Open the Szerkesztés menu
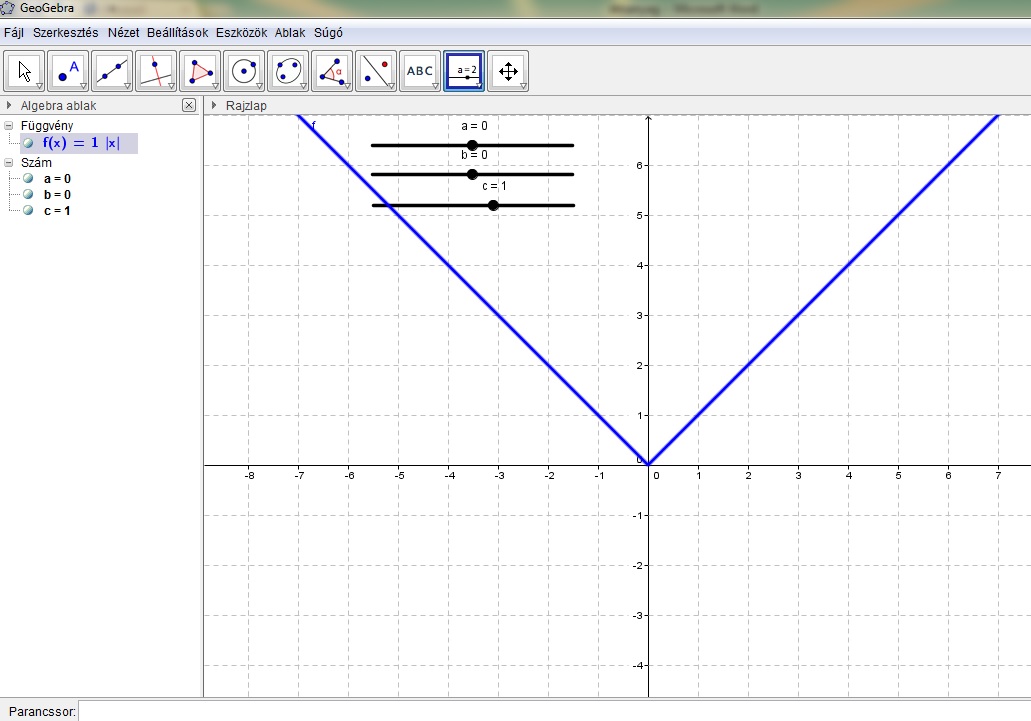Image resolution: width=1031 pixels, height=721 pixels. point(66,33)
